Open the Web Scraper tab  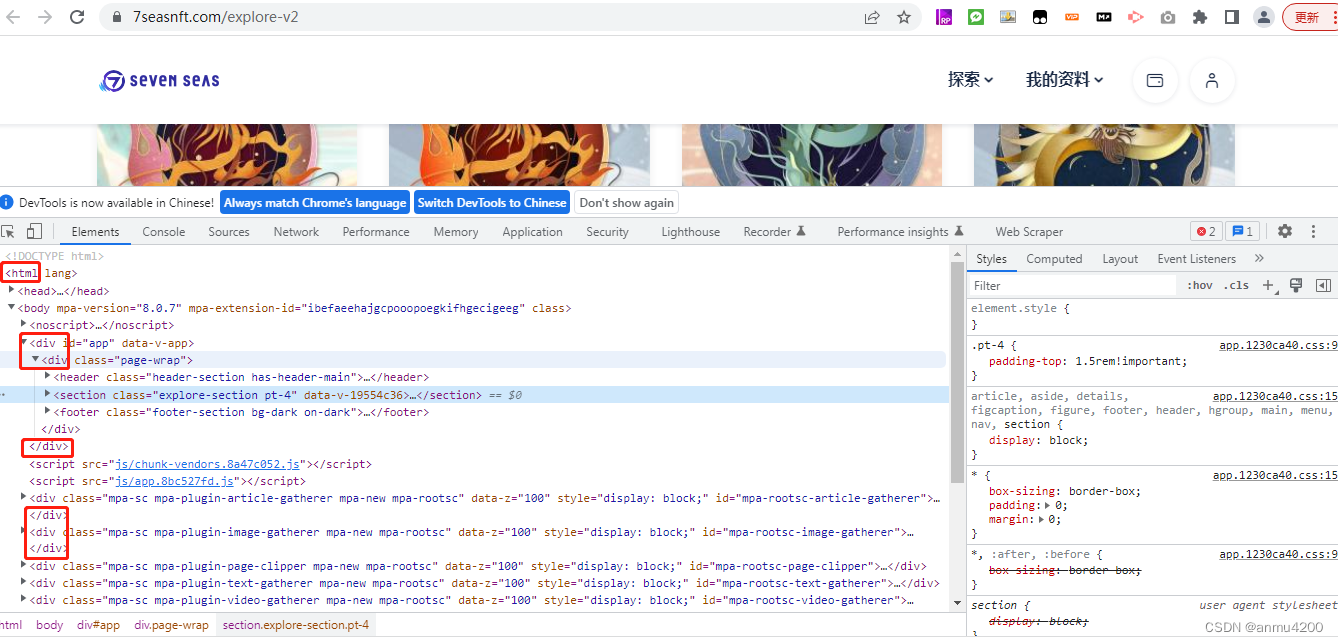(x=1029, y=231)
